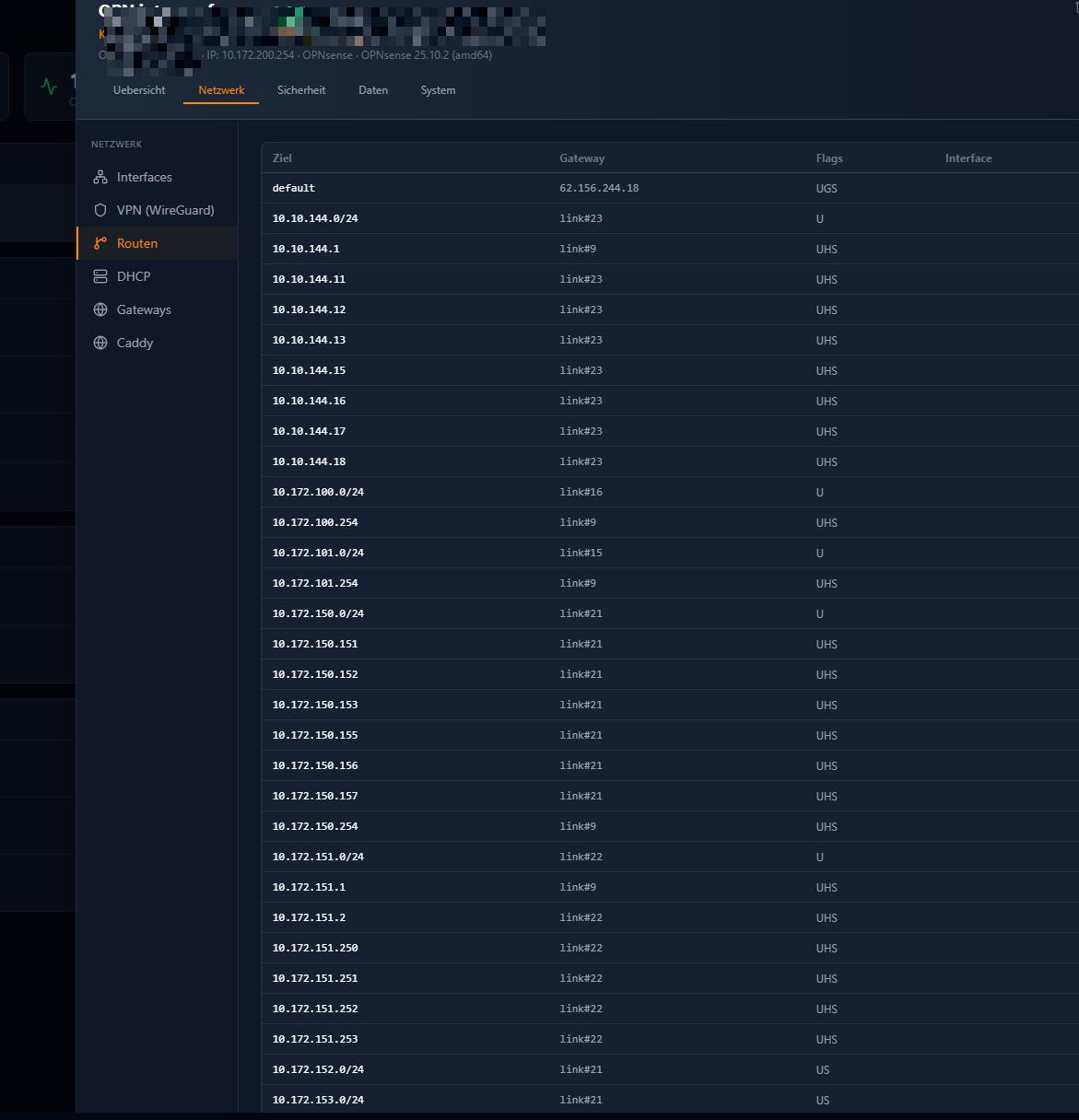Select route 10.10.144.13
1079x1120 pixels.
click(670, 340)
